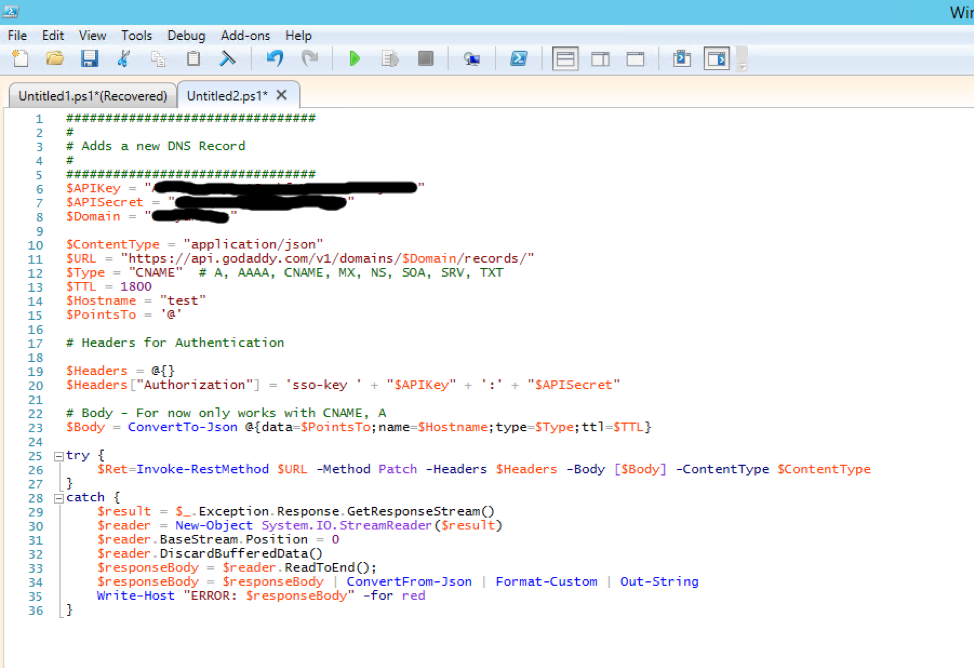Open the Tools menu
Screen dimensions: 974x668
137,35
